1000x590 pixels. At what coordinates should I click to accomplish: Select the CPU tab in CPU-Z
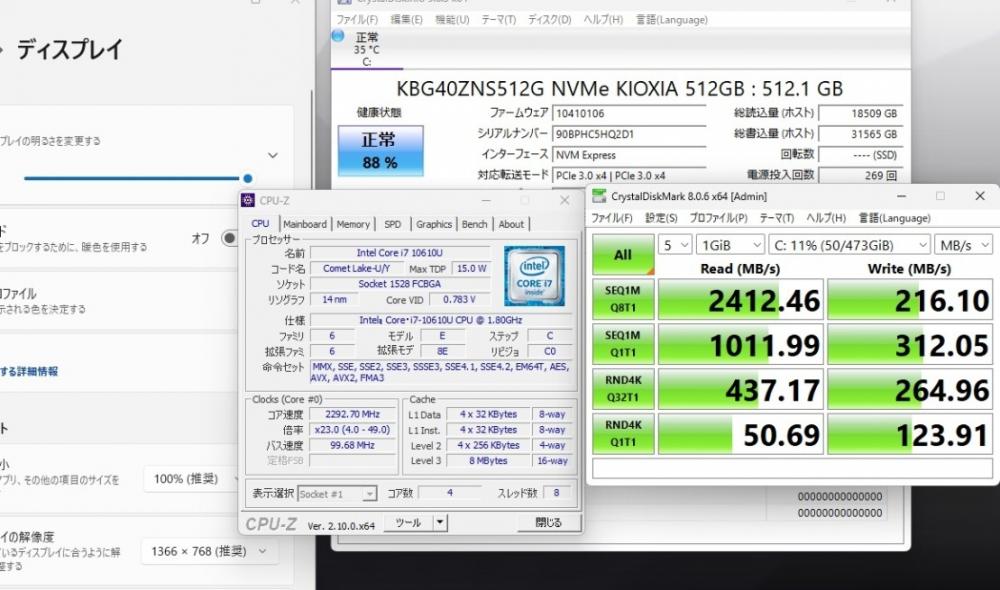260,223
